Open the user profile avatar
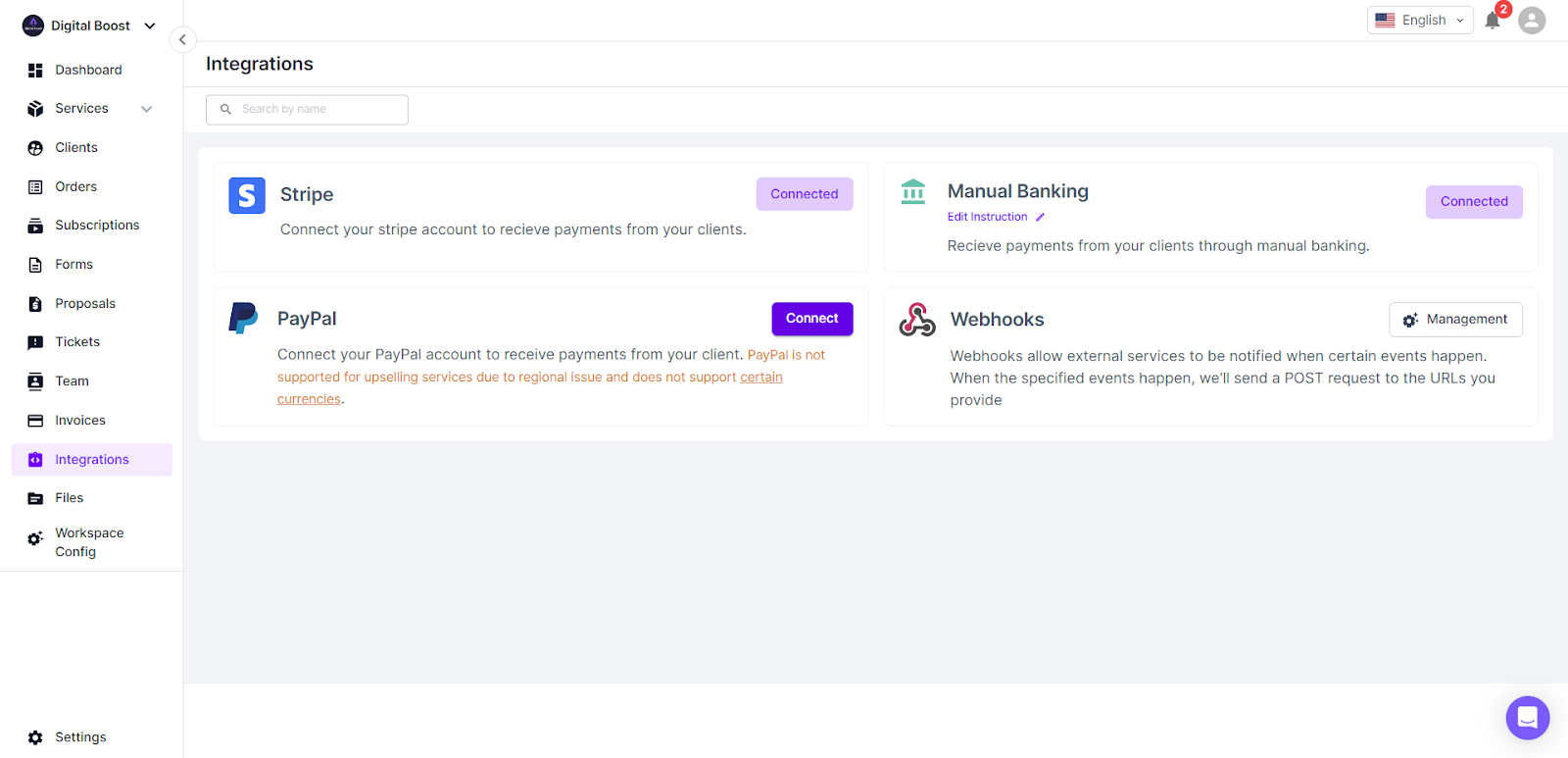 (x=1532, y=20)
